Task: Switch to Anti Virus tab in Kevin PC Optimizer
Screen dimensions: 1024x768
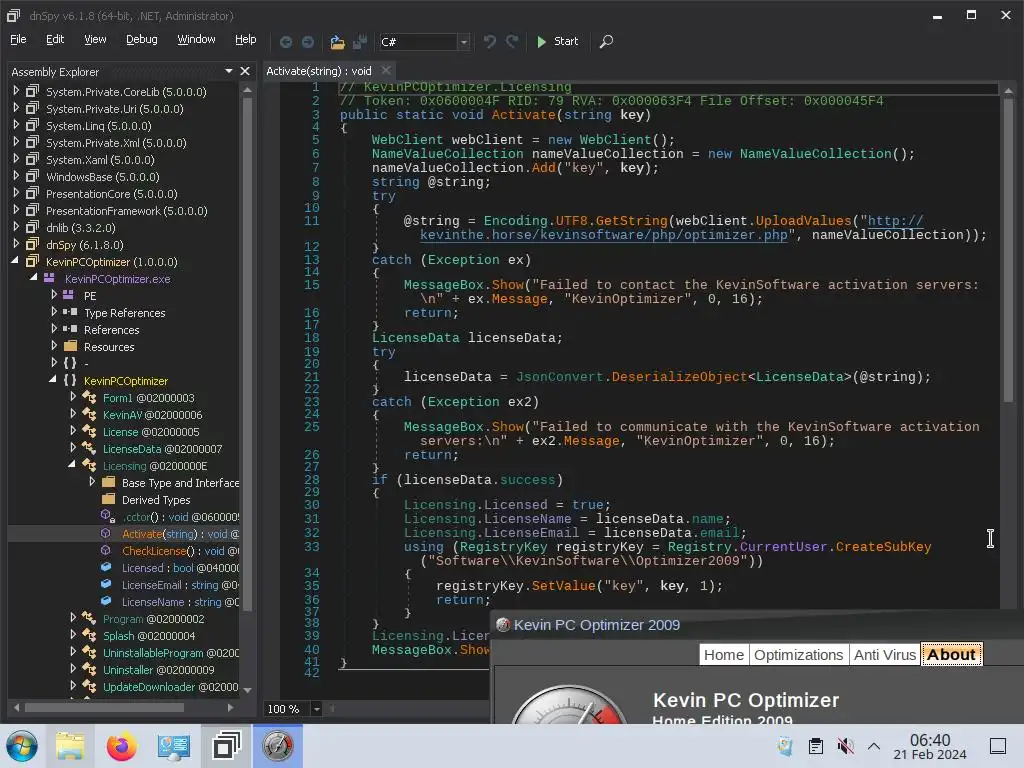Action: coord(885,654)
